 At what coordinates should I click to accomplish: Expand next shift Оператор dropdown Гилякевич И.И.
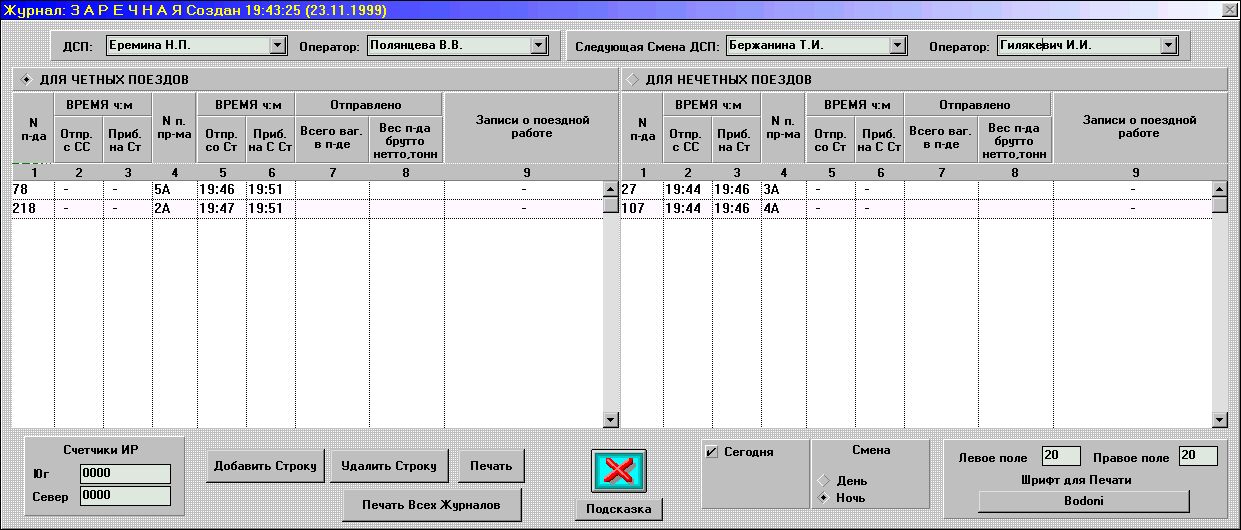tap(1168, 46)
